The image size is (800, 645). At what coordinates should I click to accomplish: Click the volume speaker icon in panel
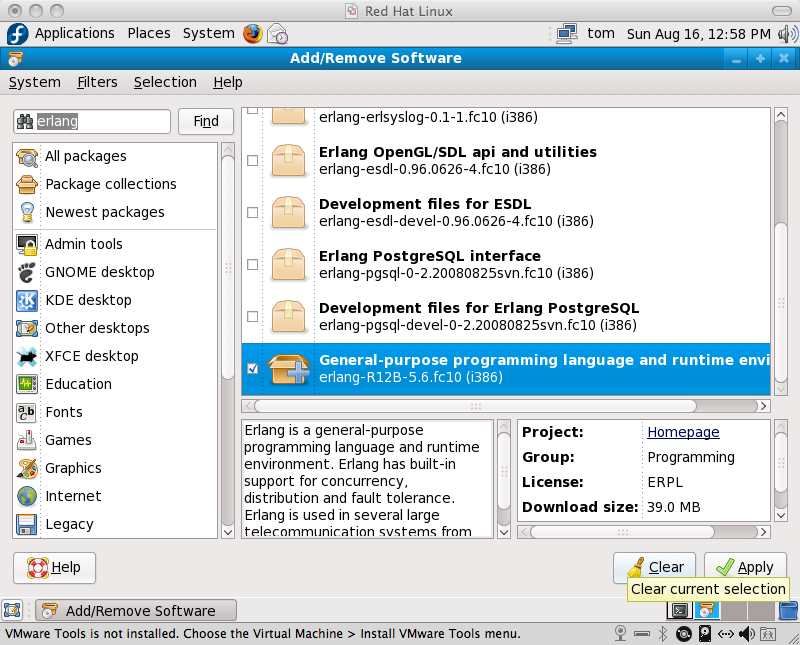784,33
